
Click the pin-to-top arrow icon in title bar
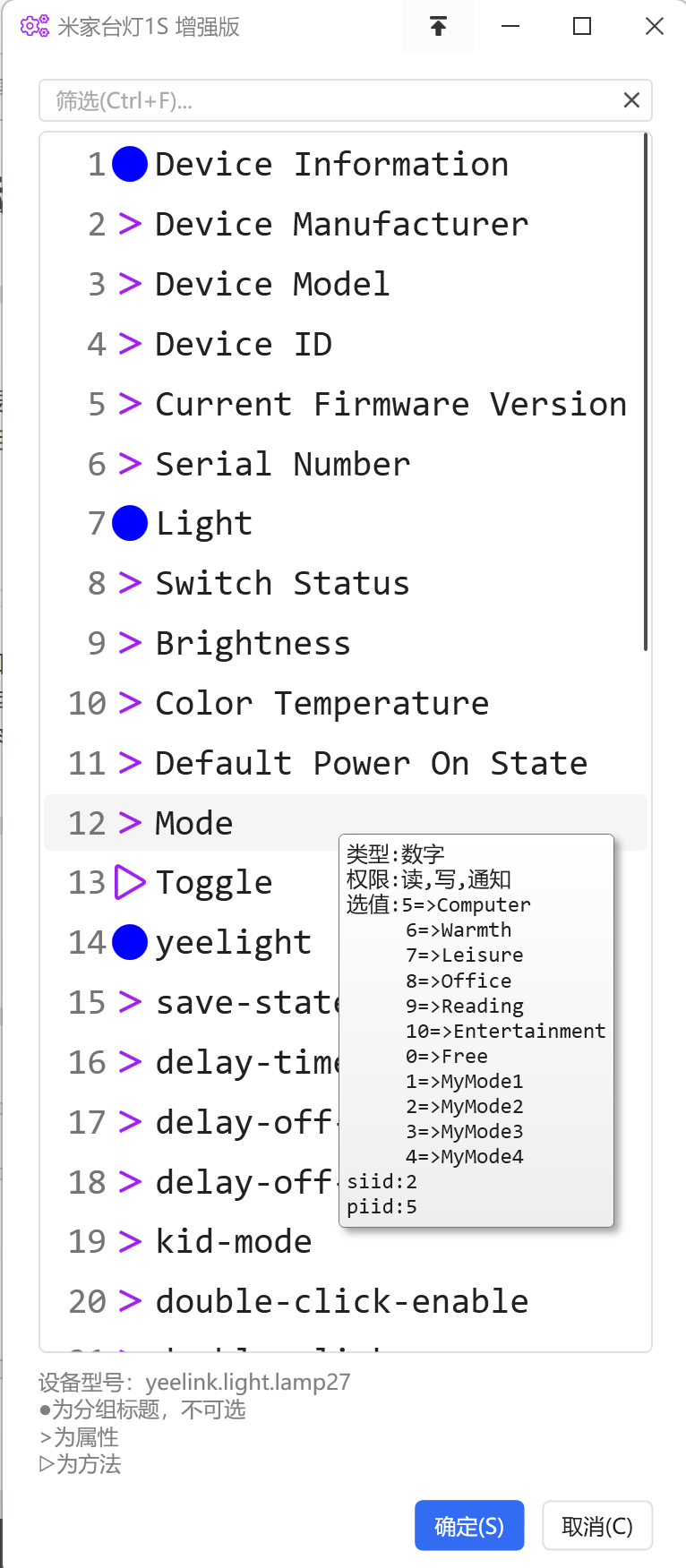tap(438, 26)
